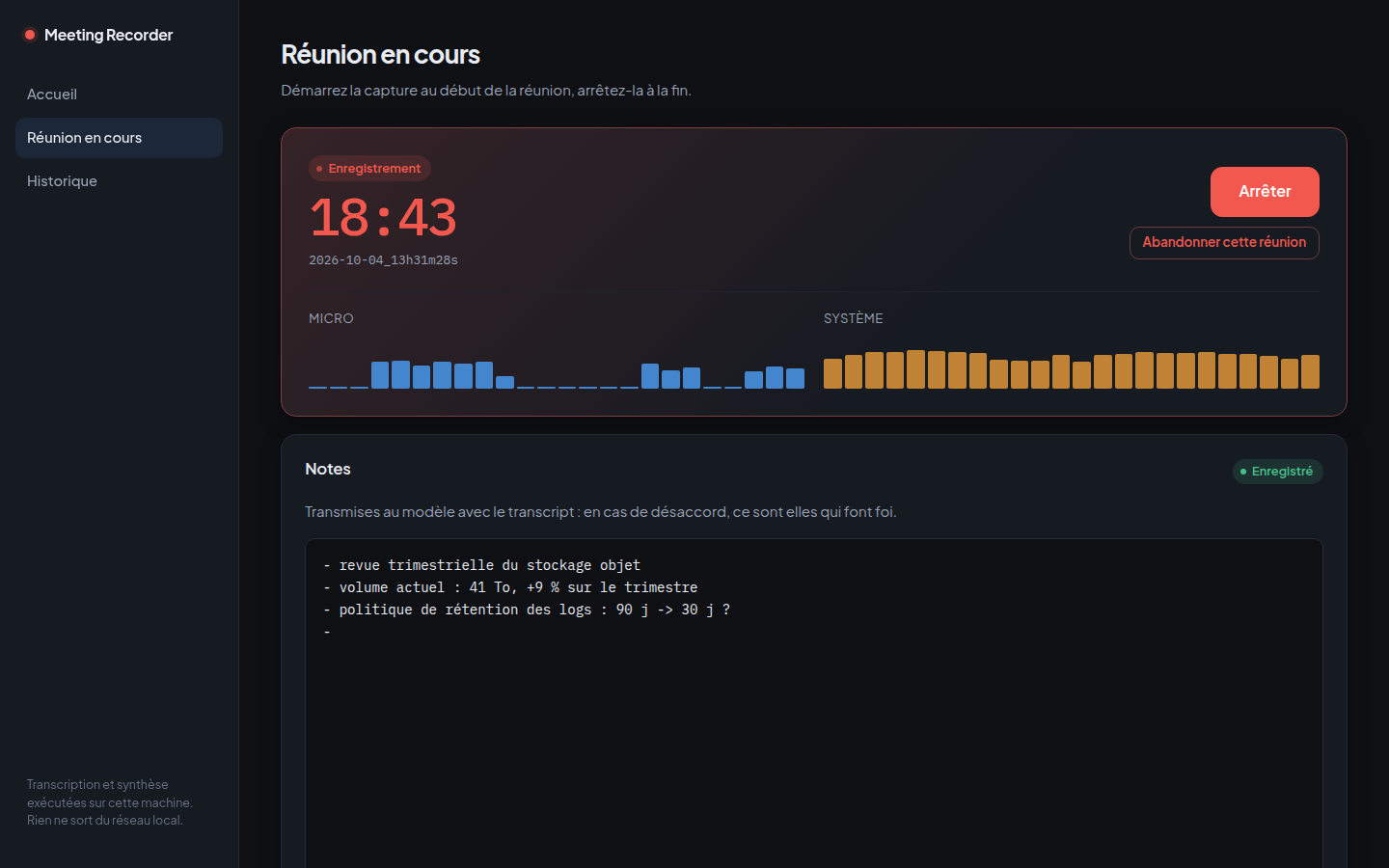The width and height of the screenshot is (1389, 868).
Task: Click Abandonner cette réunion
Action: 1224,243
